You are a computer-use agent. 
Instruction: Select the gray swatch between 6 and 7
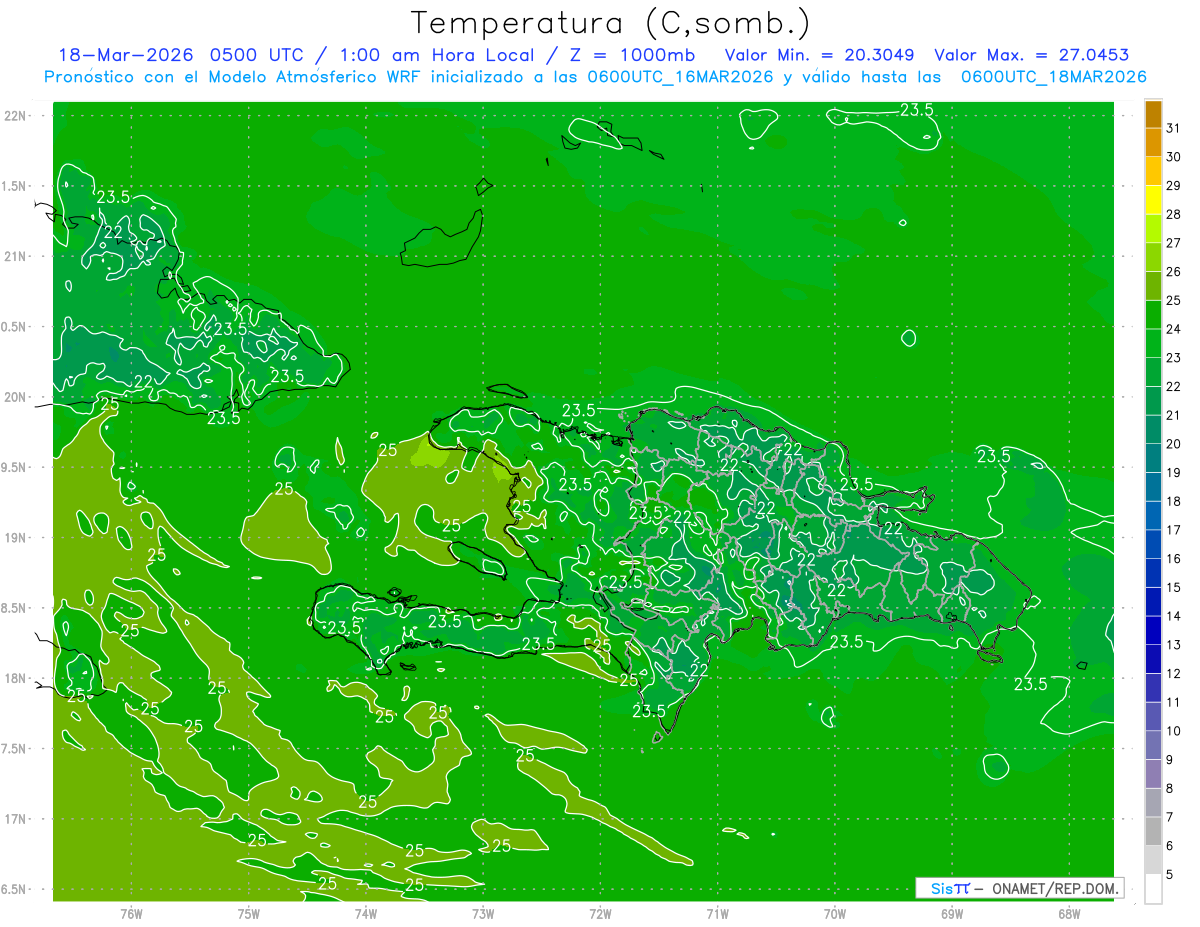tap(1153, 832)
